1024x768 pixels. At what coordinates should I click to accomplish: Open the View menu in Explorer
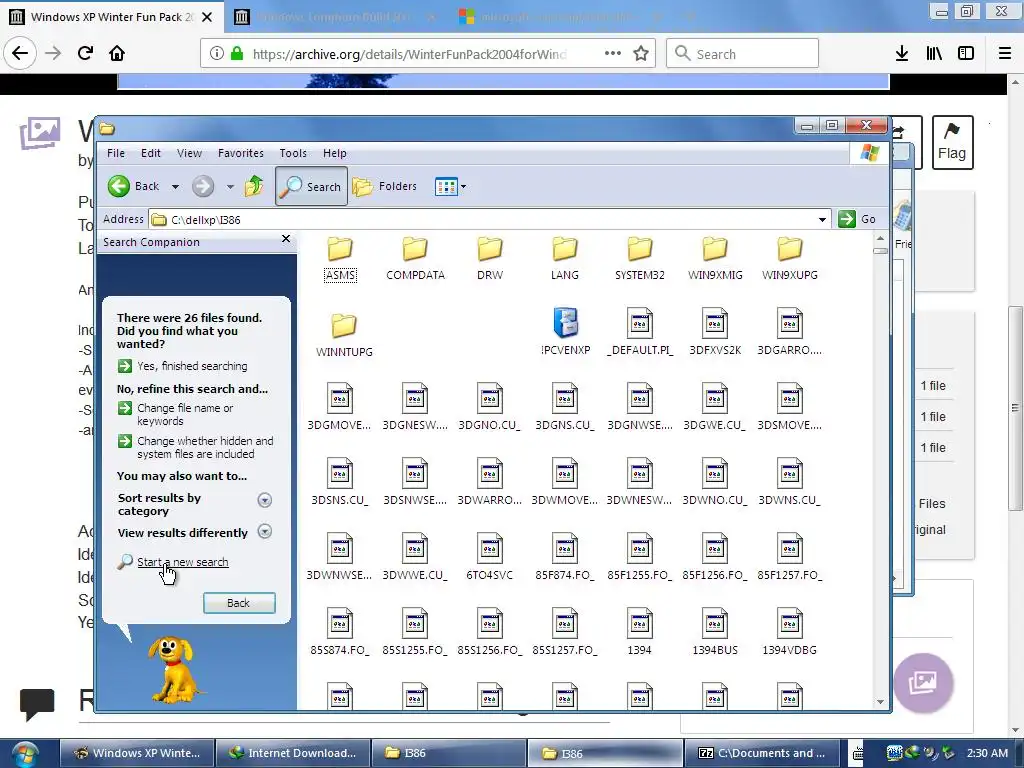189,153
